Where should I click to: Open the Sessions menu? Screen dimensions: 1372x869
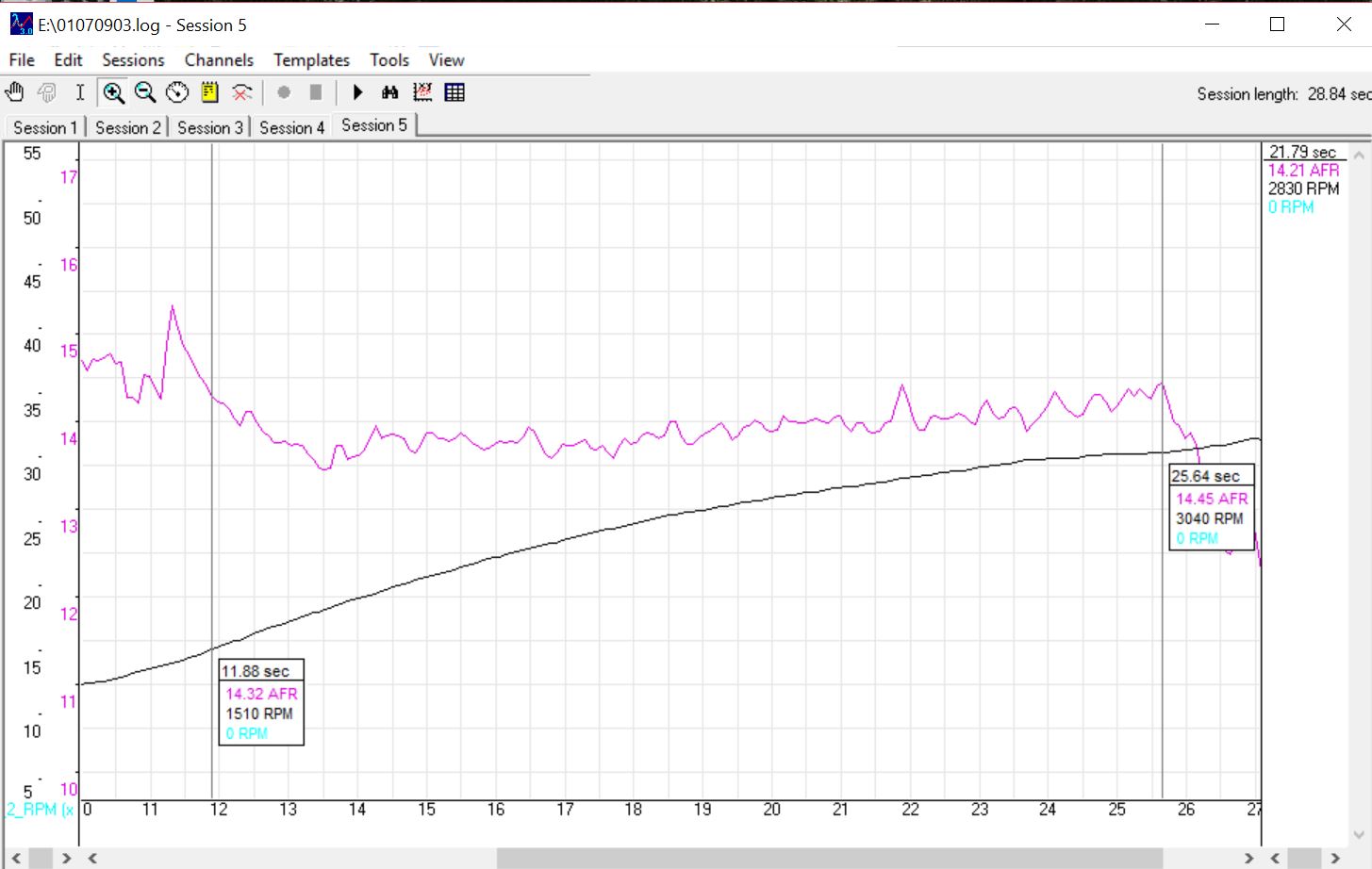[x=133, y=60]
